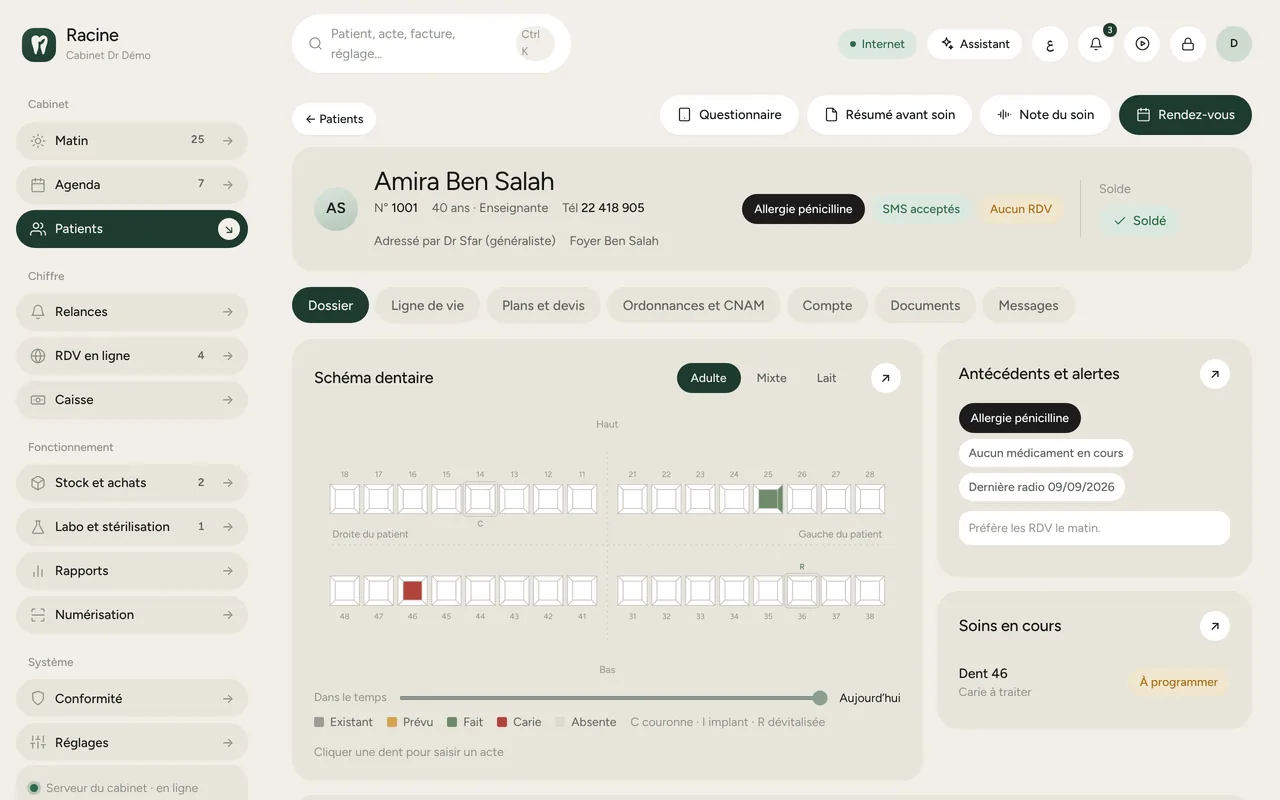The height and width of the screenshot is (800, 1280).
Task: Click tooth 14 with crown
Action: pos(480,499)
